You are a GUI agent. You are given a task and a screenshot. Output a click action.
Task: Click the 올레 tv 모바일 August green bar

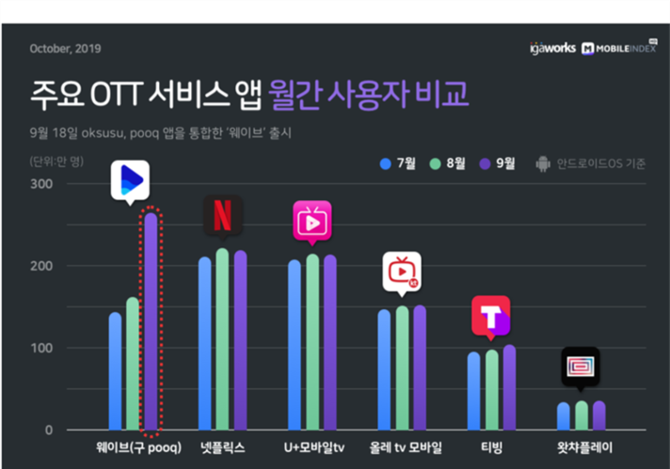coord(402,368)
